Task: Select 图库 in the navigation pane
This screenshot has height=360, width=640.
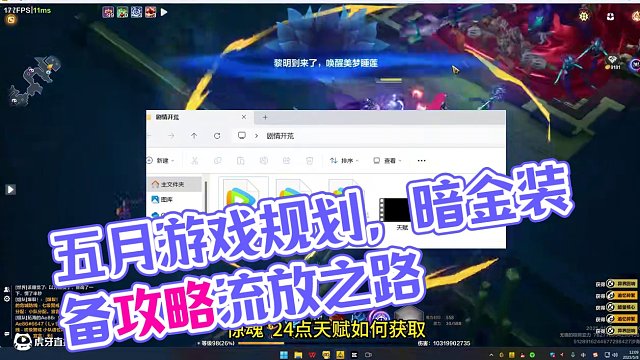Action: click(x=162, y=200)
